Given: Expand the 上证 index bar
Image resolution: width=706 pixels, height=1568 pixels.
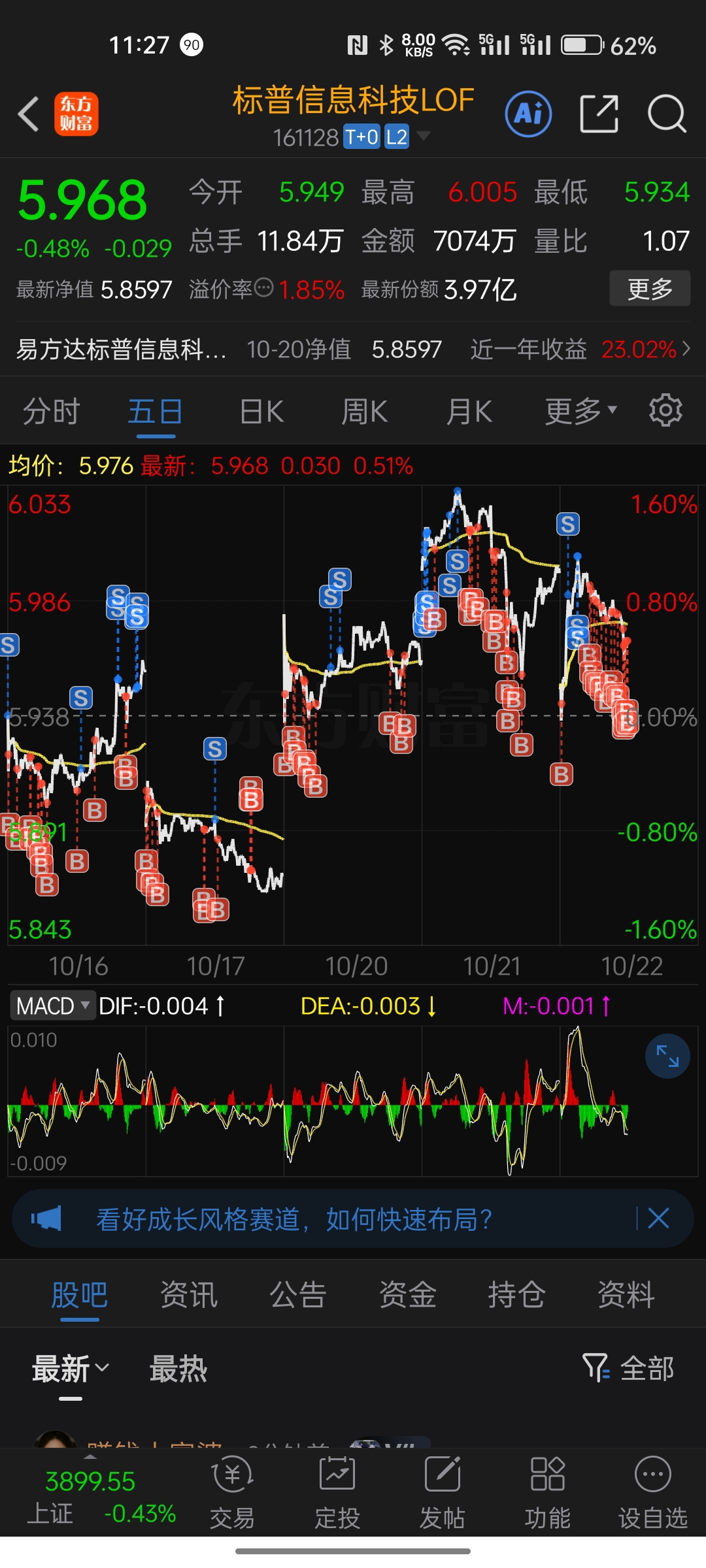Looking at the screenshot, I should [x=90, y=1457].
